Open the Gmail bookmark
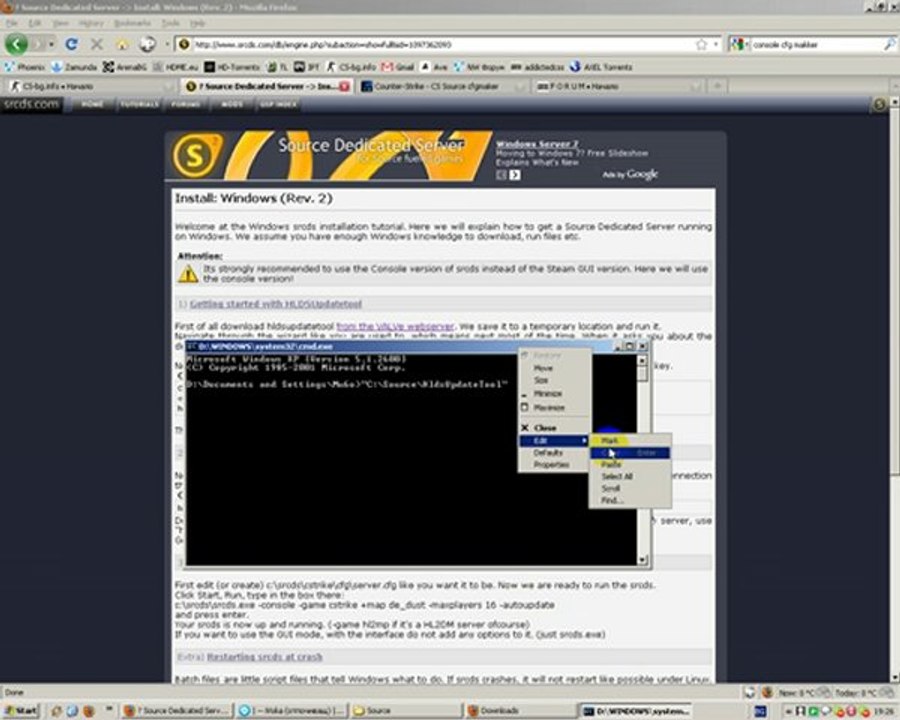 click(398, 67)
